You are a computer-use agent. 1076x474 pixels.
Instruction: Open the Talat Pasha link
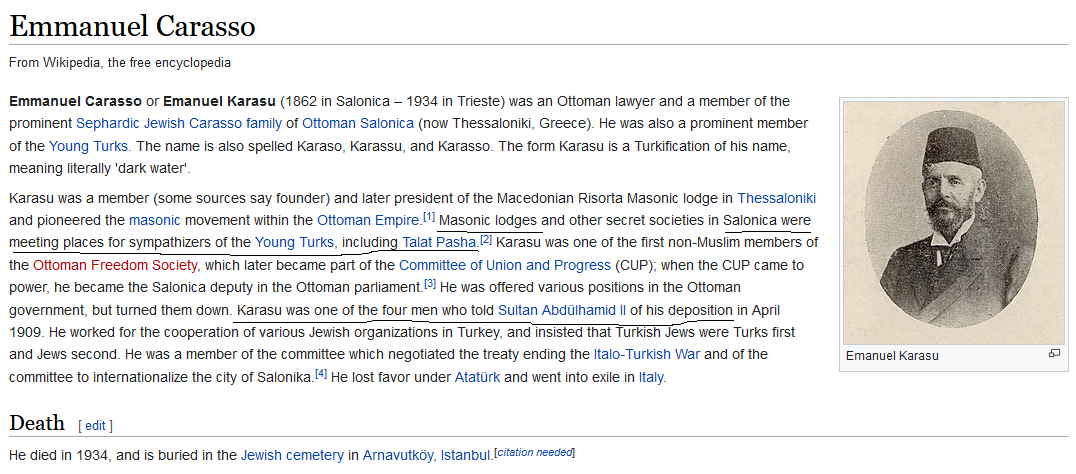click(x=439, y=243)
